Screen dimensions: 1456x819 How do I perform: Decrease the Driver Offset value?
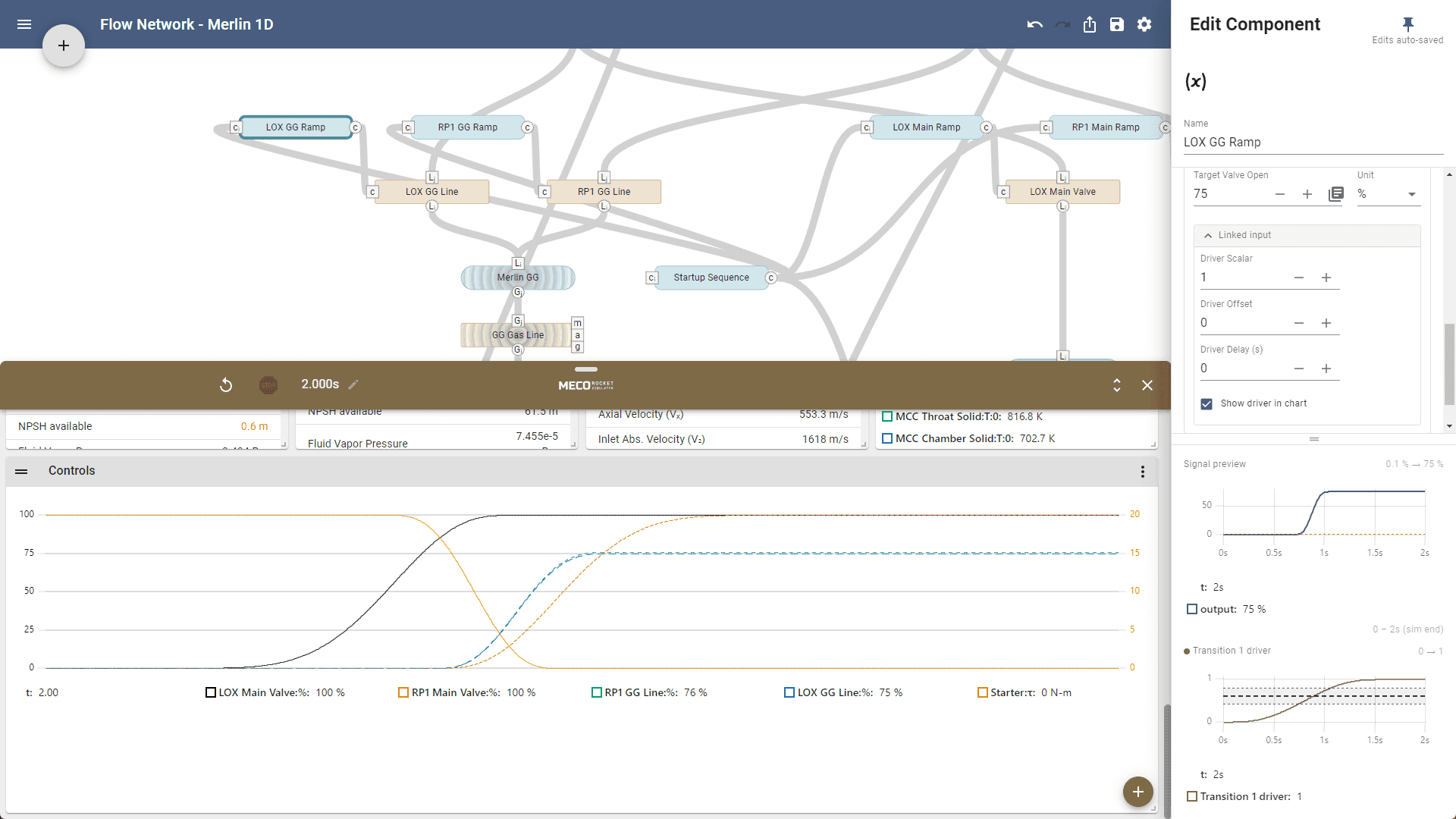[x=1299, y=323]
